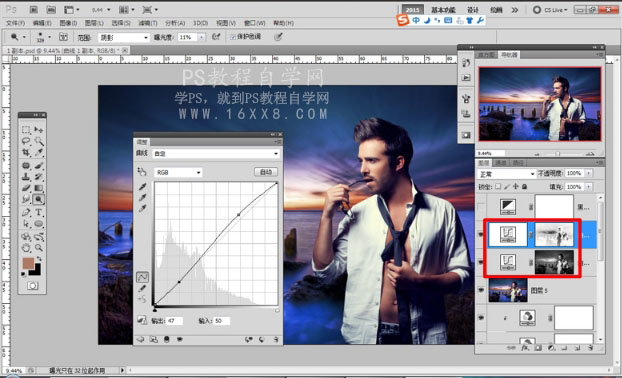Click the Auto button in Curves panel
The height and width of the screenshot is (378, 622).
pos(266,172)
